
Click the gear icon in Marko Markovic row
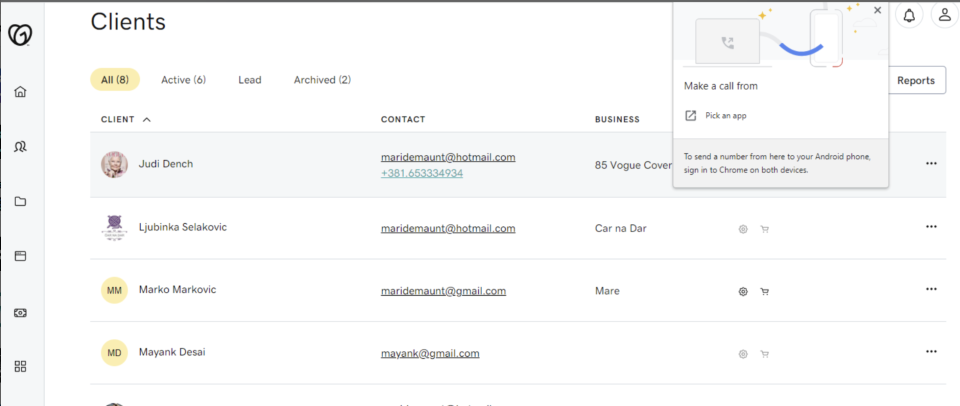[743, 292]
